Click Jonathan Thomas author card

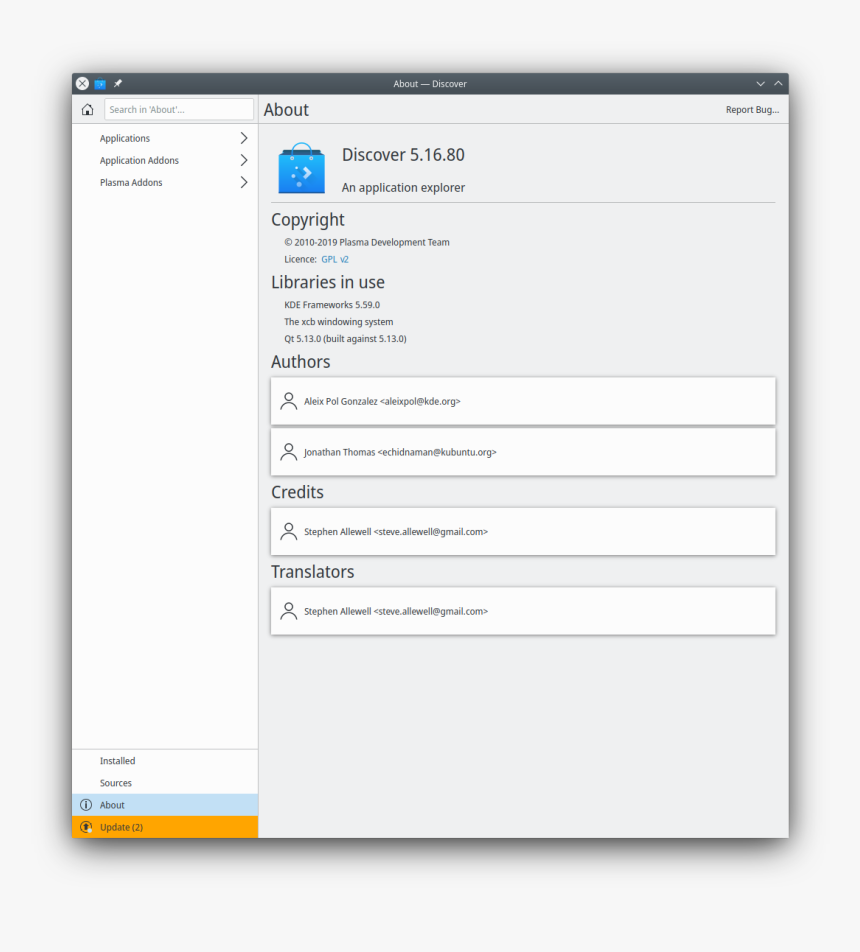pyautogui.click(x=523, y=452)
